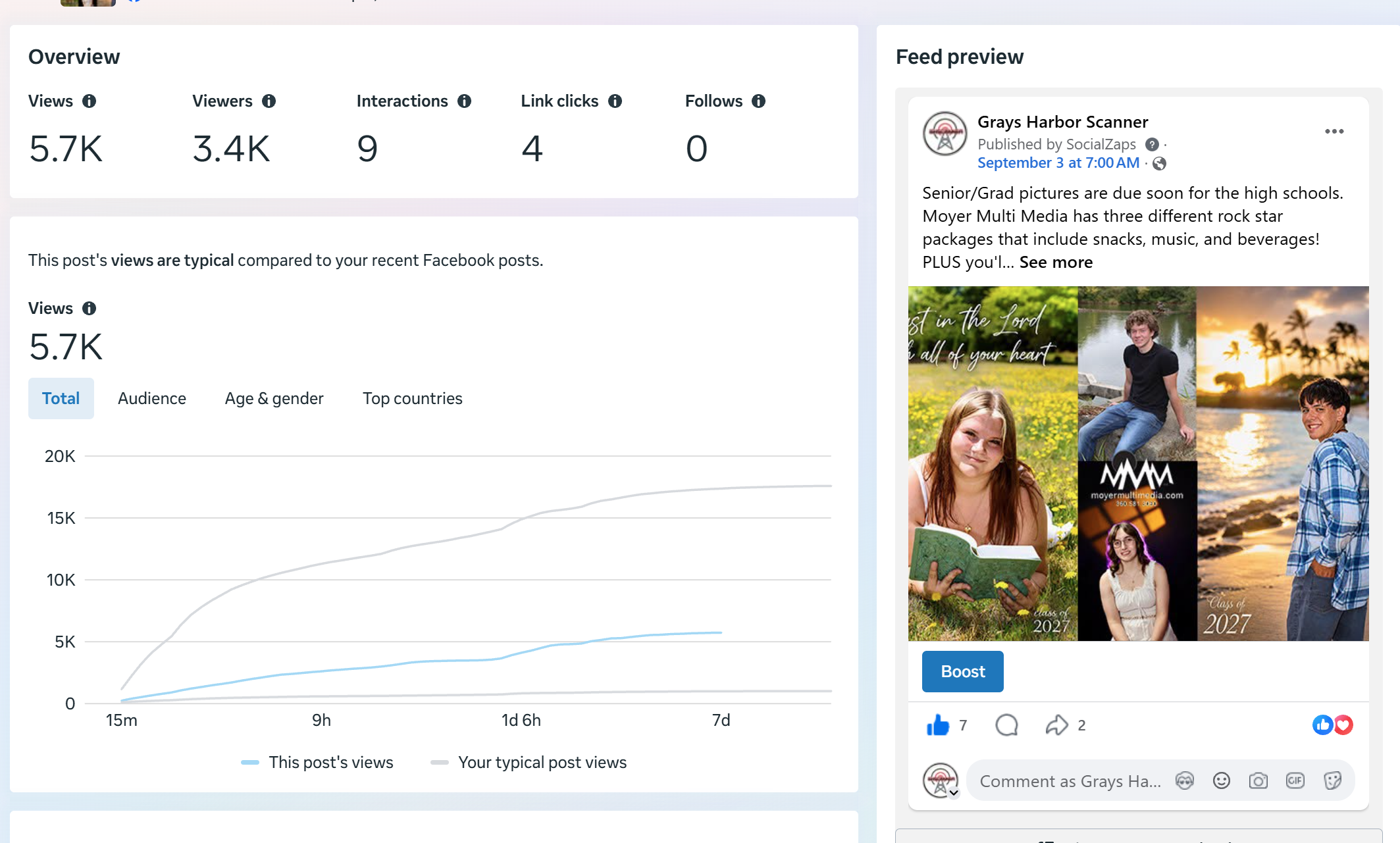The width and height of the screenshot is (1400, 843).
Task: Click the question mark icon after SocialZaps
Action: 1152,145
